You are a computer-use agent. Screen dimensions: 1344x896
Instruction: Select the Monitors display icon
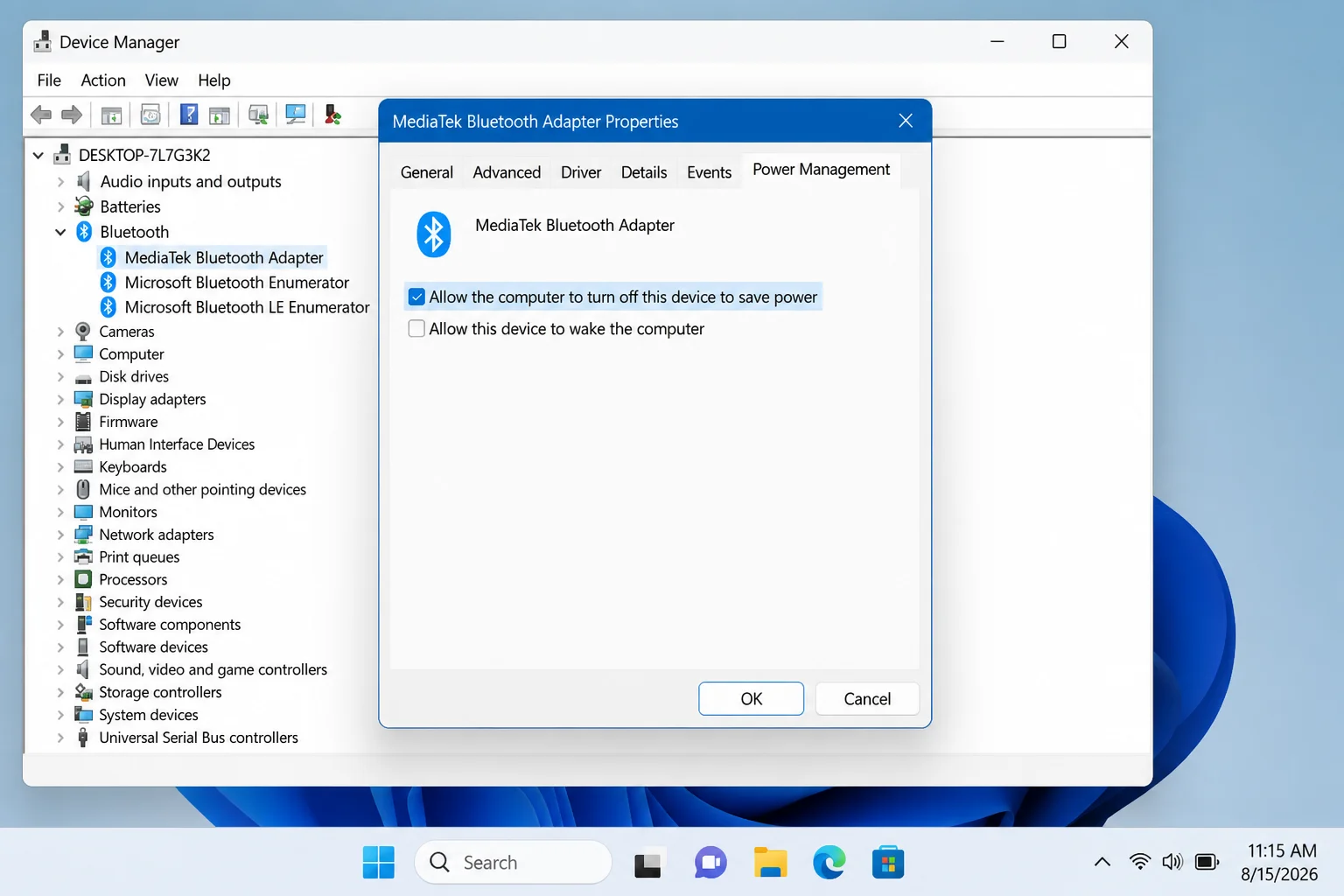[83, 512]
